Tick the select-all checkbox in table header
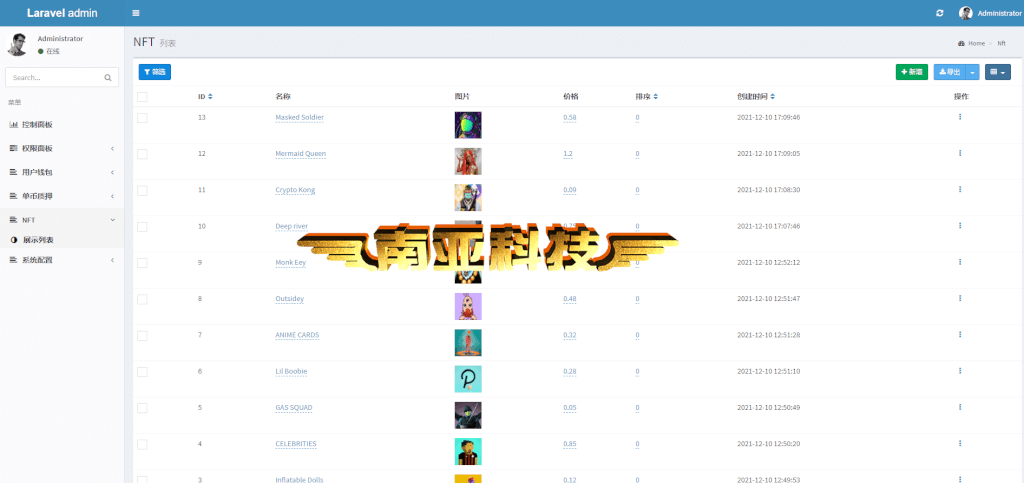Image resolution: width=1024 pixels, height=483 pixels. click(142, 97)
